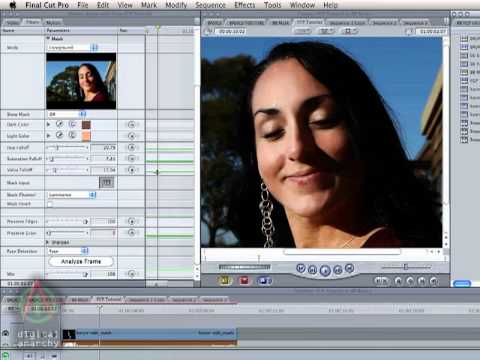Click the Saturation Falloff slider
The width and height of the screenshot is (480, 360).
click(67, 159)
